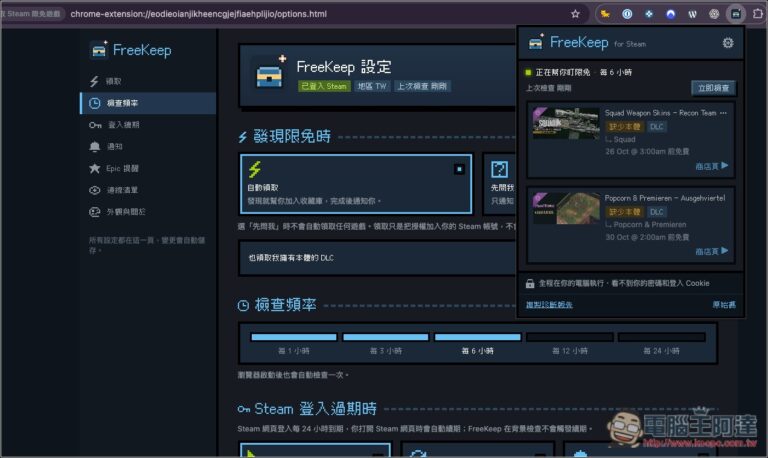Click Squad Weapon Skins thumbnail image

point(566,123)
